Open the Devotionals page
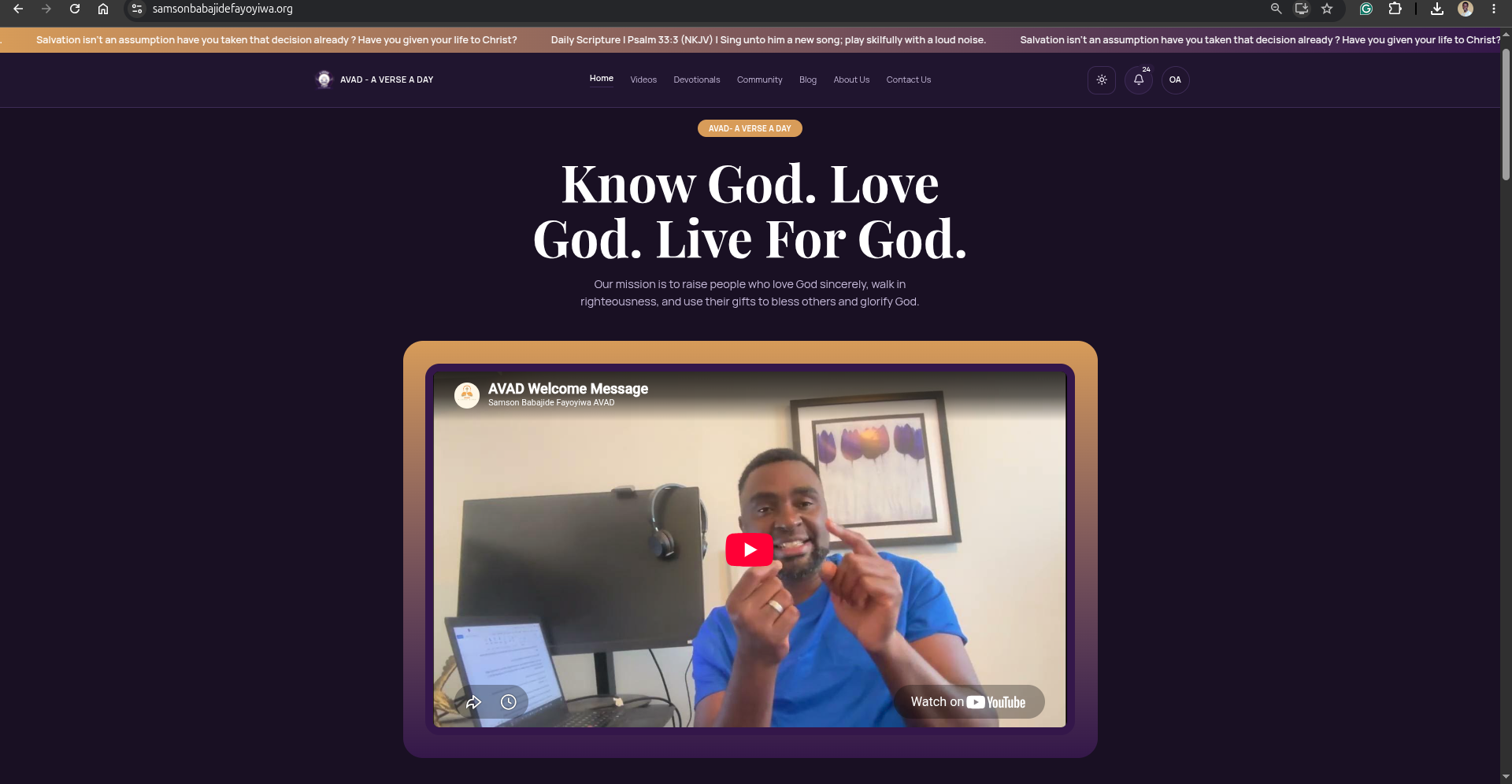Image resolution: width=1512 pixels, height=784 pixels. pyautogui.click(x=697, y=80)
